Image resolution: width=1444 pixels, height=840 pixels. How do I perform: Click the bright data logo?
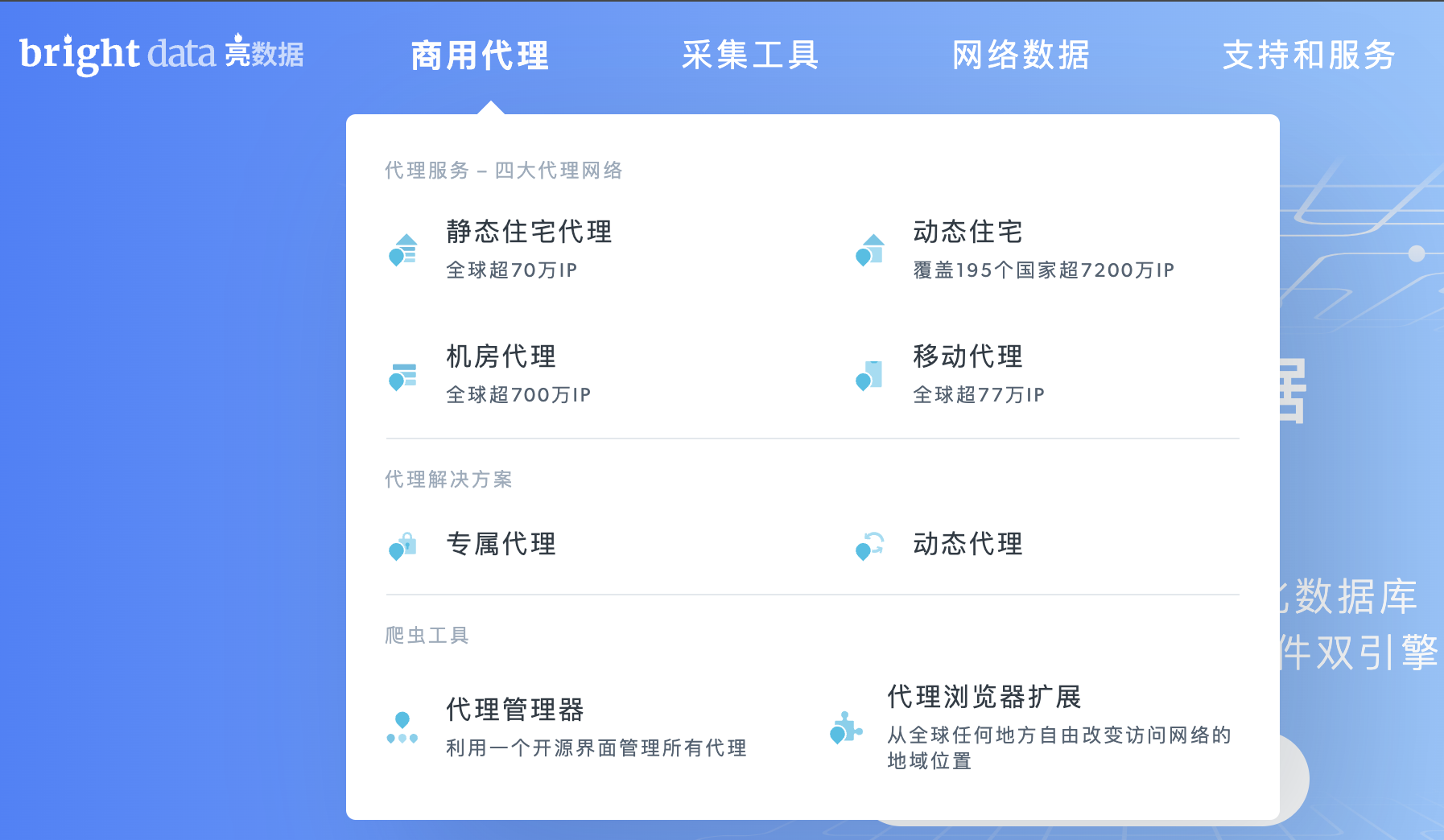pos(161,54)
